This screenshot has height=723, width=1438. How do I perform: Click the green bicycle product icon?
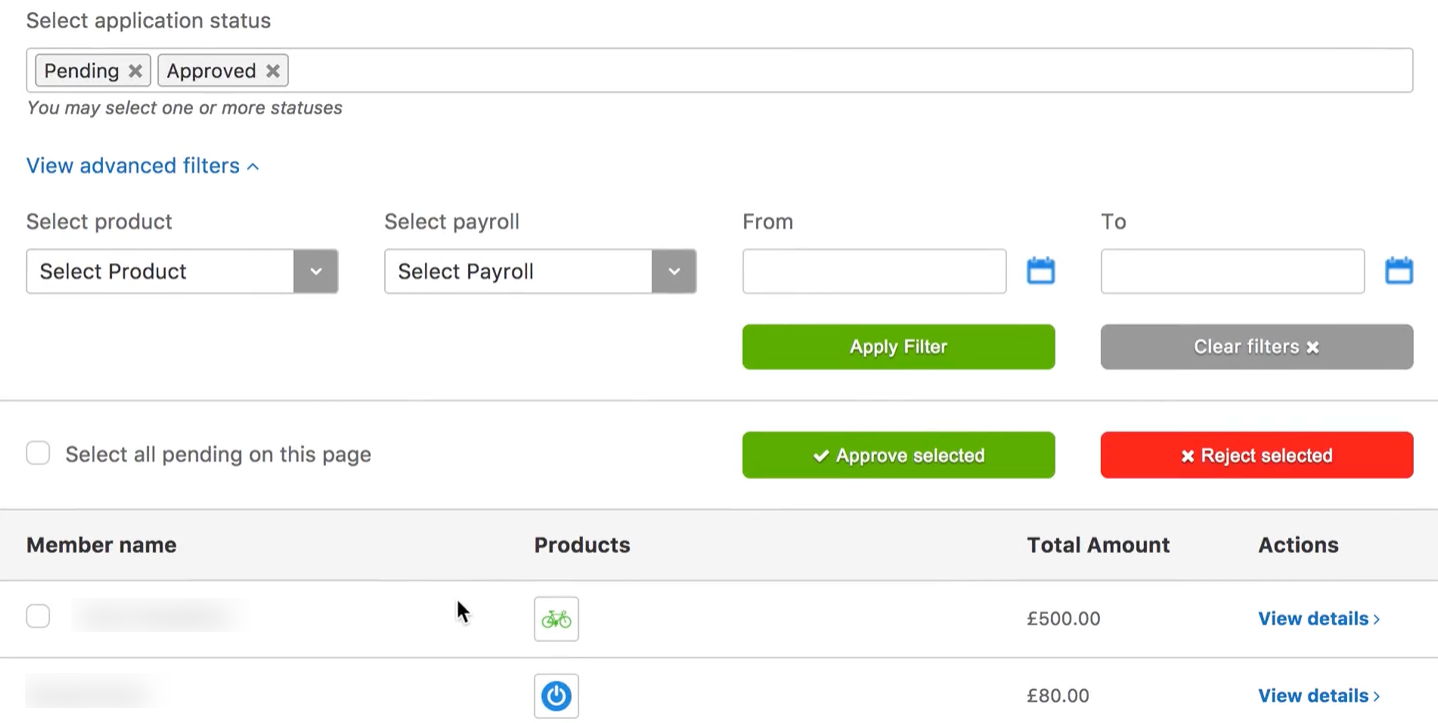click(x=556, y=619)
